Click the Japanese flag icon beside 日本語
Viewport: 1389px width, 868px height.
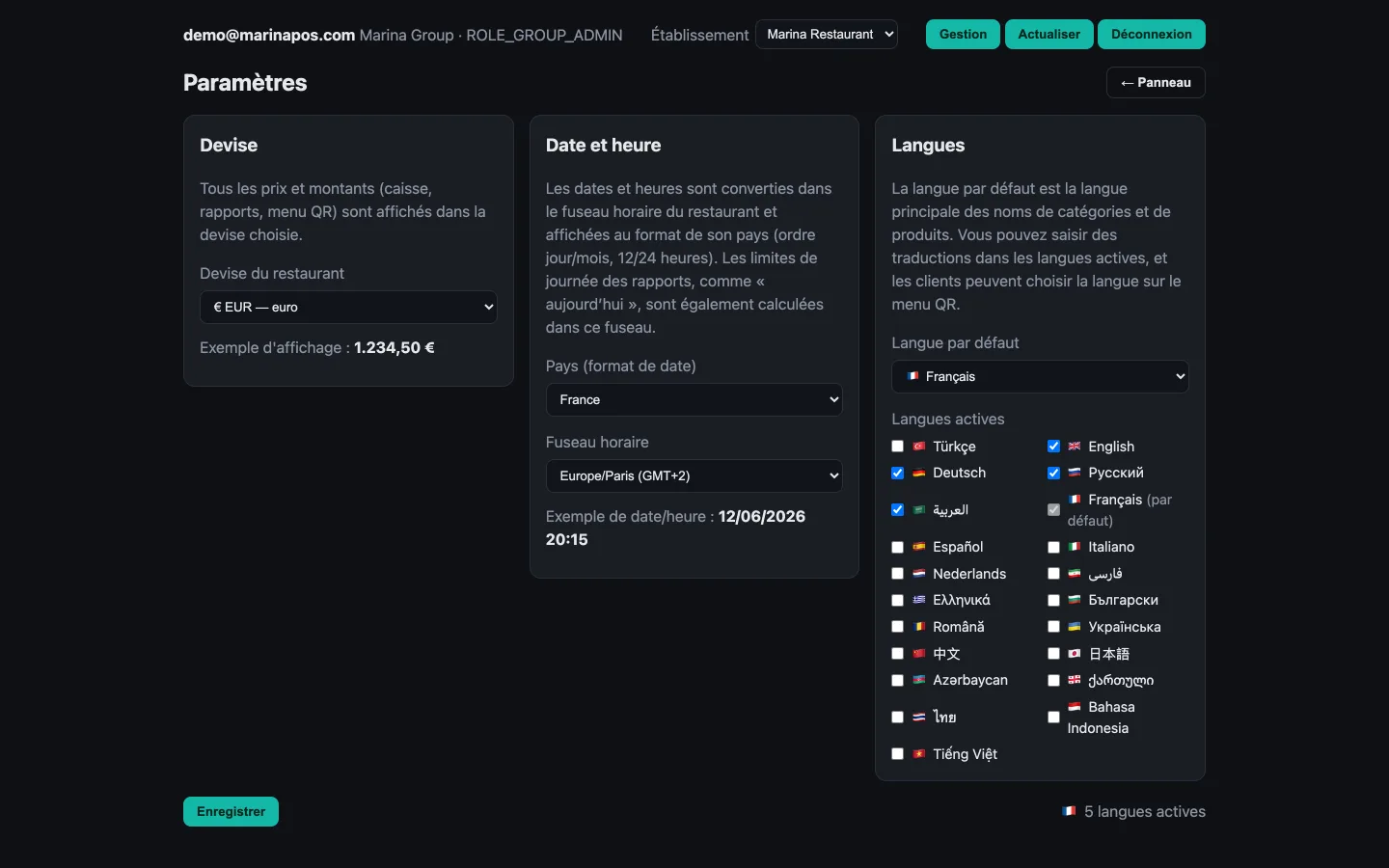pyautogui.click(x=1075, y=654)
